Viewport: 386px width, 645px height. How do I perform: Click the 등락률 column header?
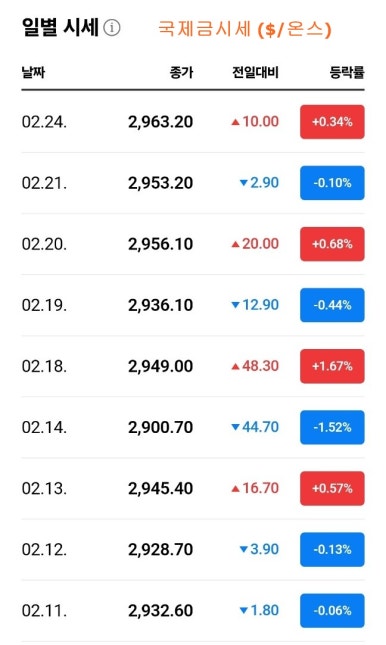[347, 73]
